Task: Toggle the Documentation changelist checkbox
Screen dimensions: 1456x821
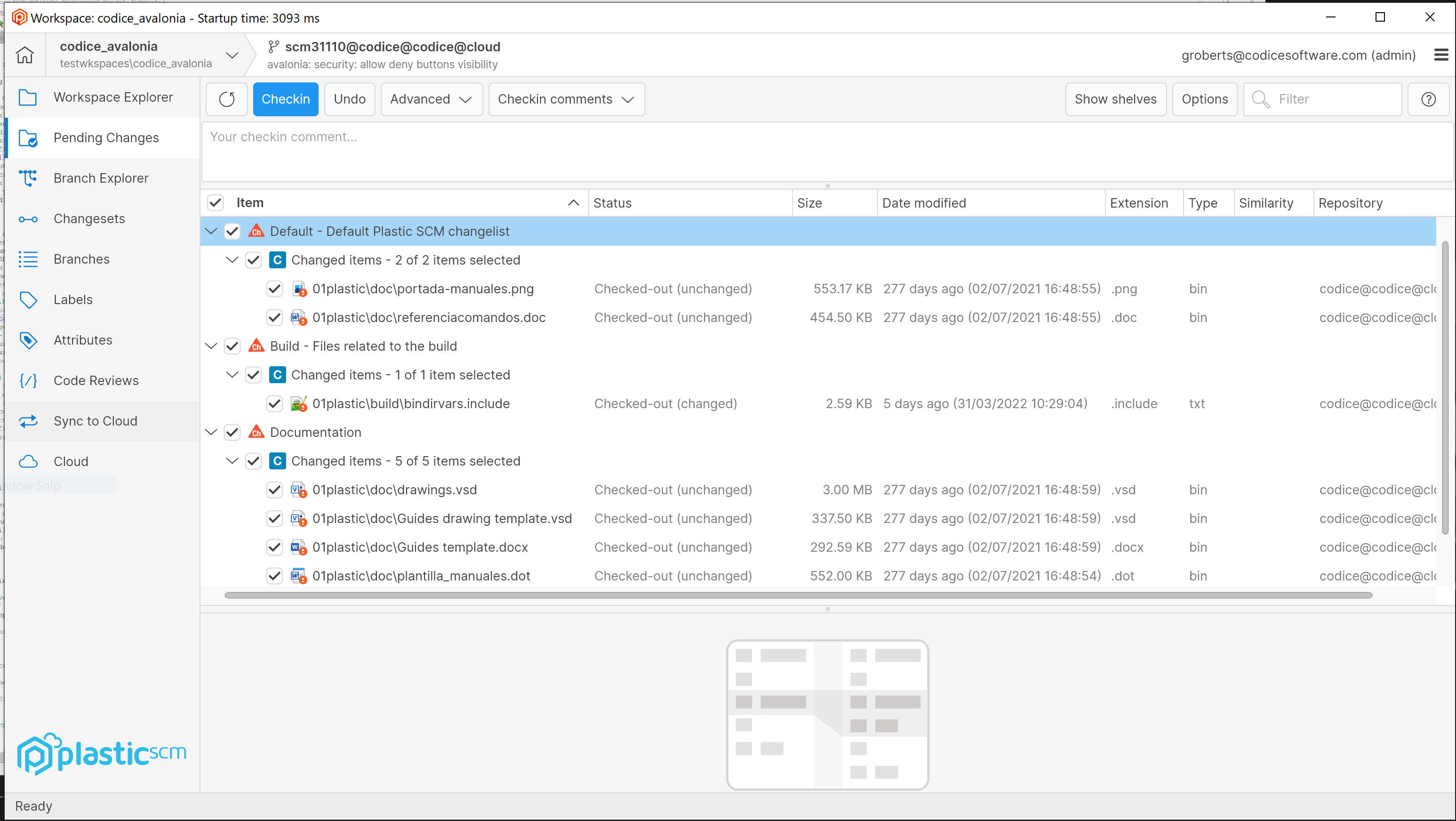Action: point(232,432)
